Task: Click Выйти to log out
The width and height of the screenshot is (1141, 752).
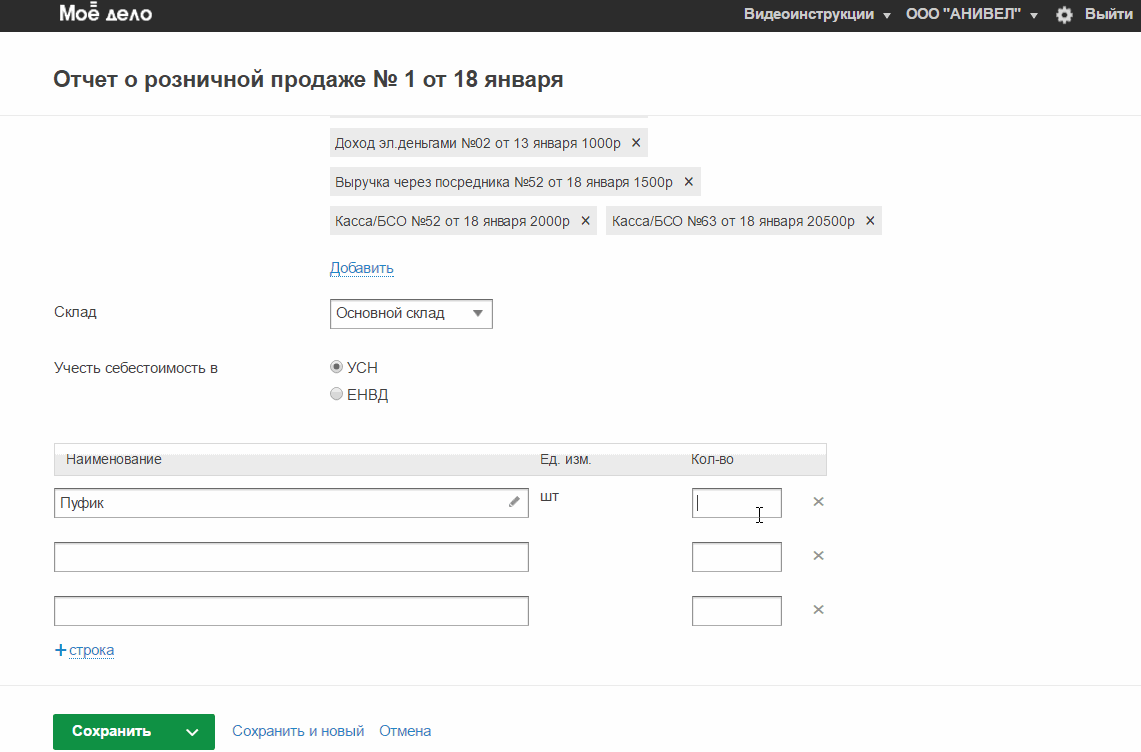Action: click(1108, 15)
